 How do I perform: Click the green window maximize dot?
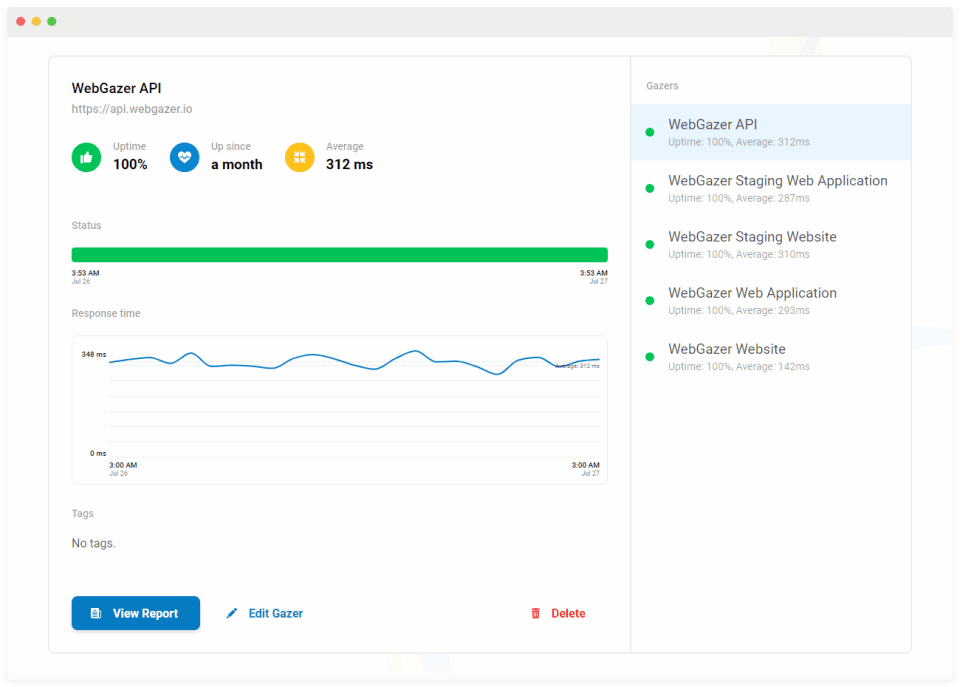pos(52,21)
